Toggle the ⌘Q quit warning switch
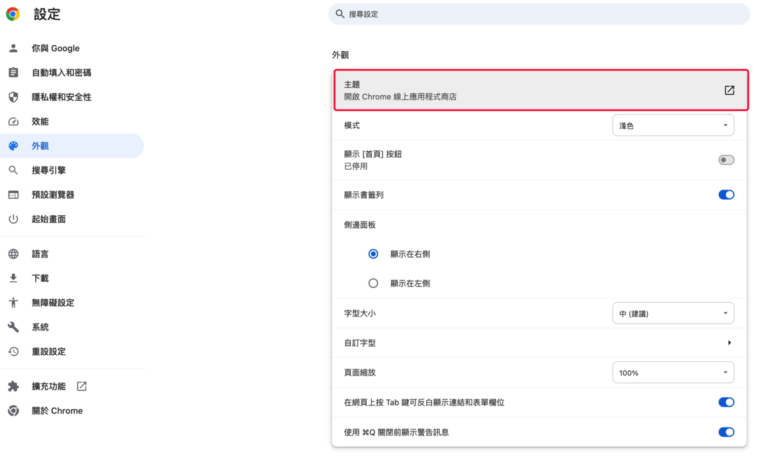Image resolution: width=768 pixels, height=465 pixels. click(726, 432)
